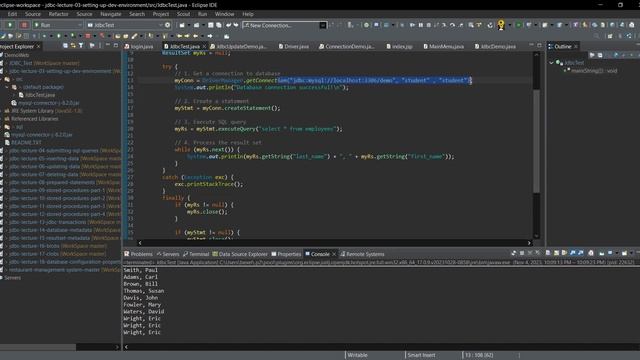Open the Window menu

click(224, 14)
